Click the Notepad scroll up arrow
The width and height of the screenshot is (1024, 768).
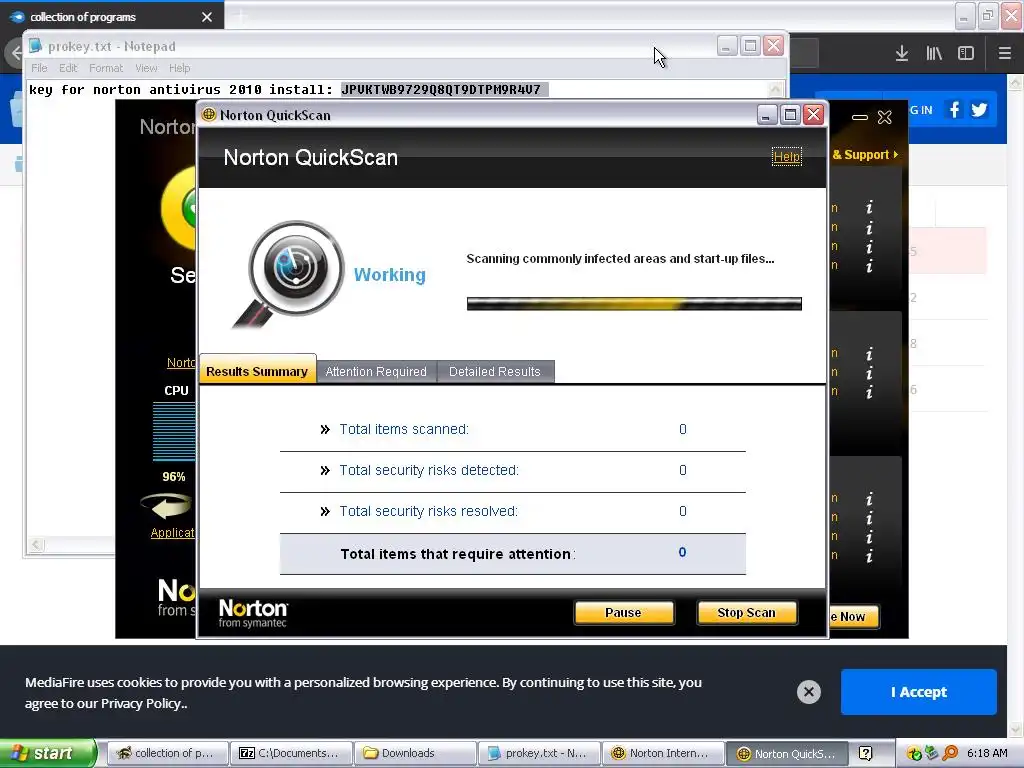(x=775, y=89)
